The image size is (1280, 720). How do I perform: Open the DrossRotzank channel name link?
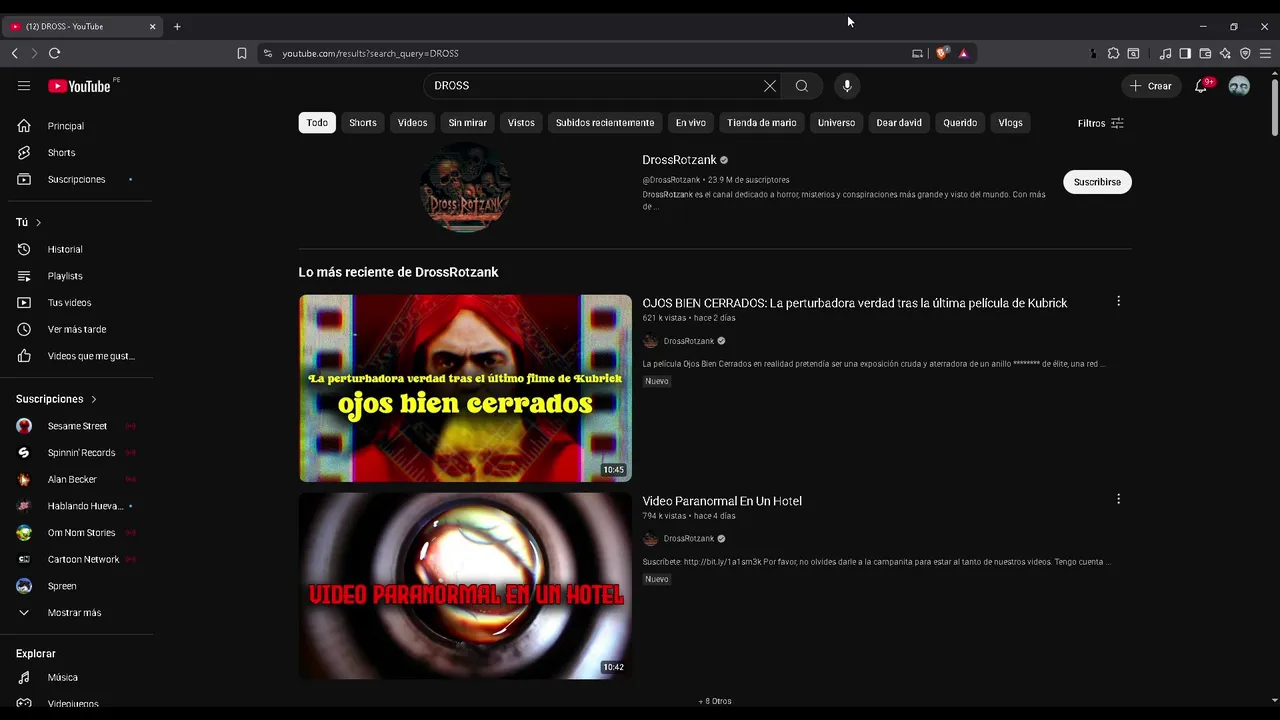(679, 160)
